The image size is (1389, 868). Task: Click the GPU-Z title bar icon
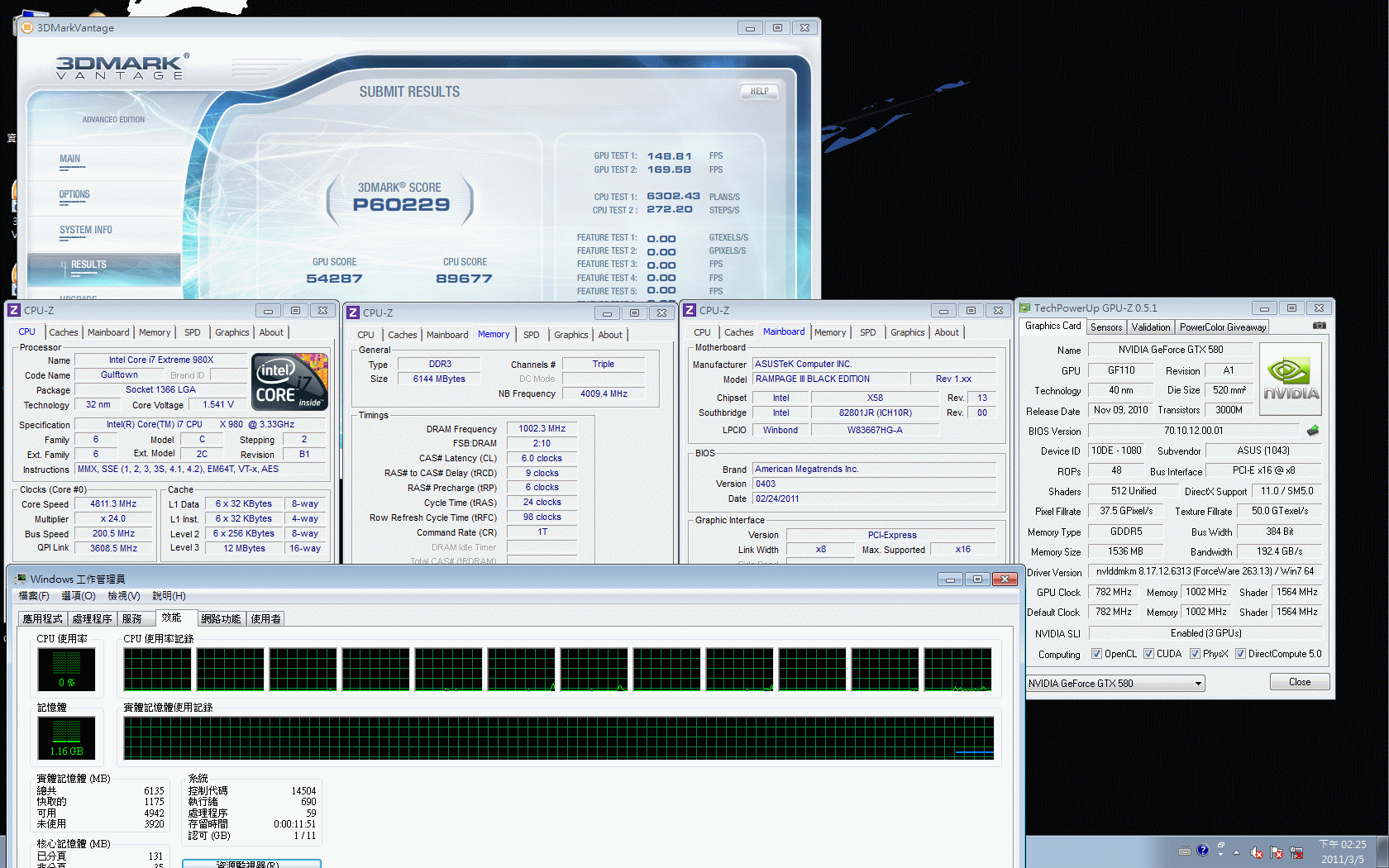[x=1024, y=308]
